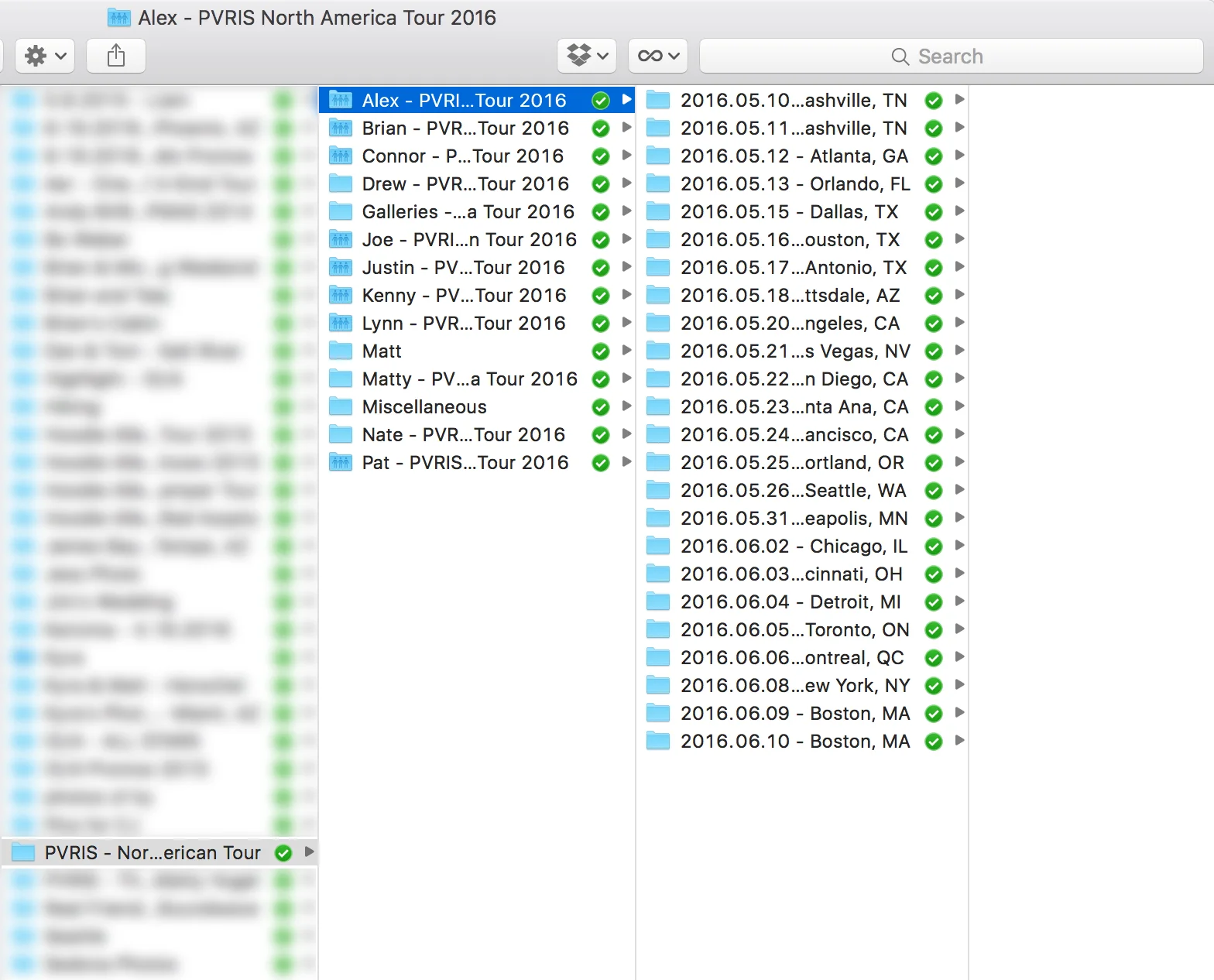
Task: Expand the 2016.06.09 Boston, MA arrow
Action: 960,712
